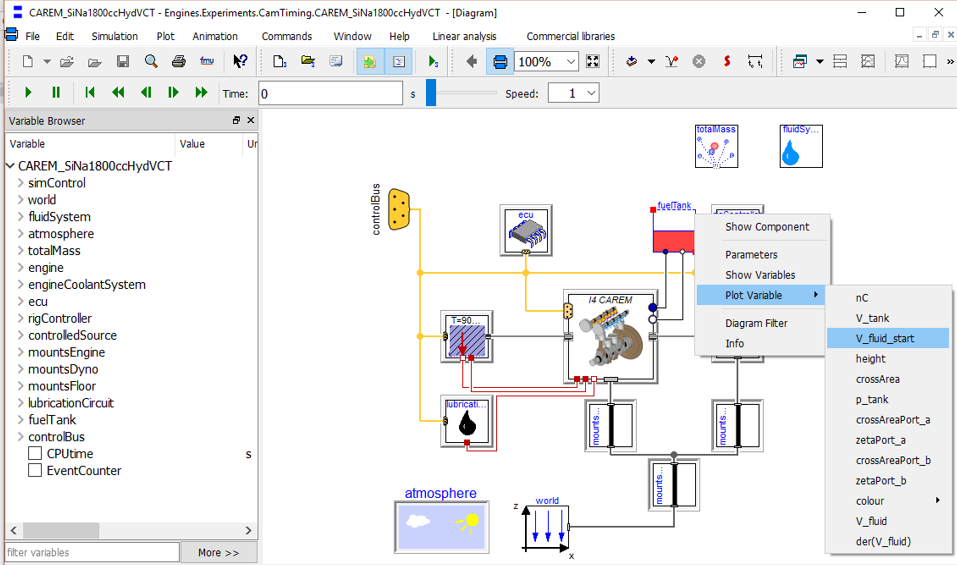Click the ecu component icon in diagram
Image resolution: width=957 pixels, height=565 pixels.
coord(525,230)
